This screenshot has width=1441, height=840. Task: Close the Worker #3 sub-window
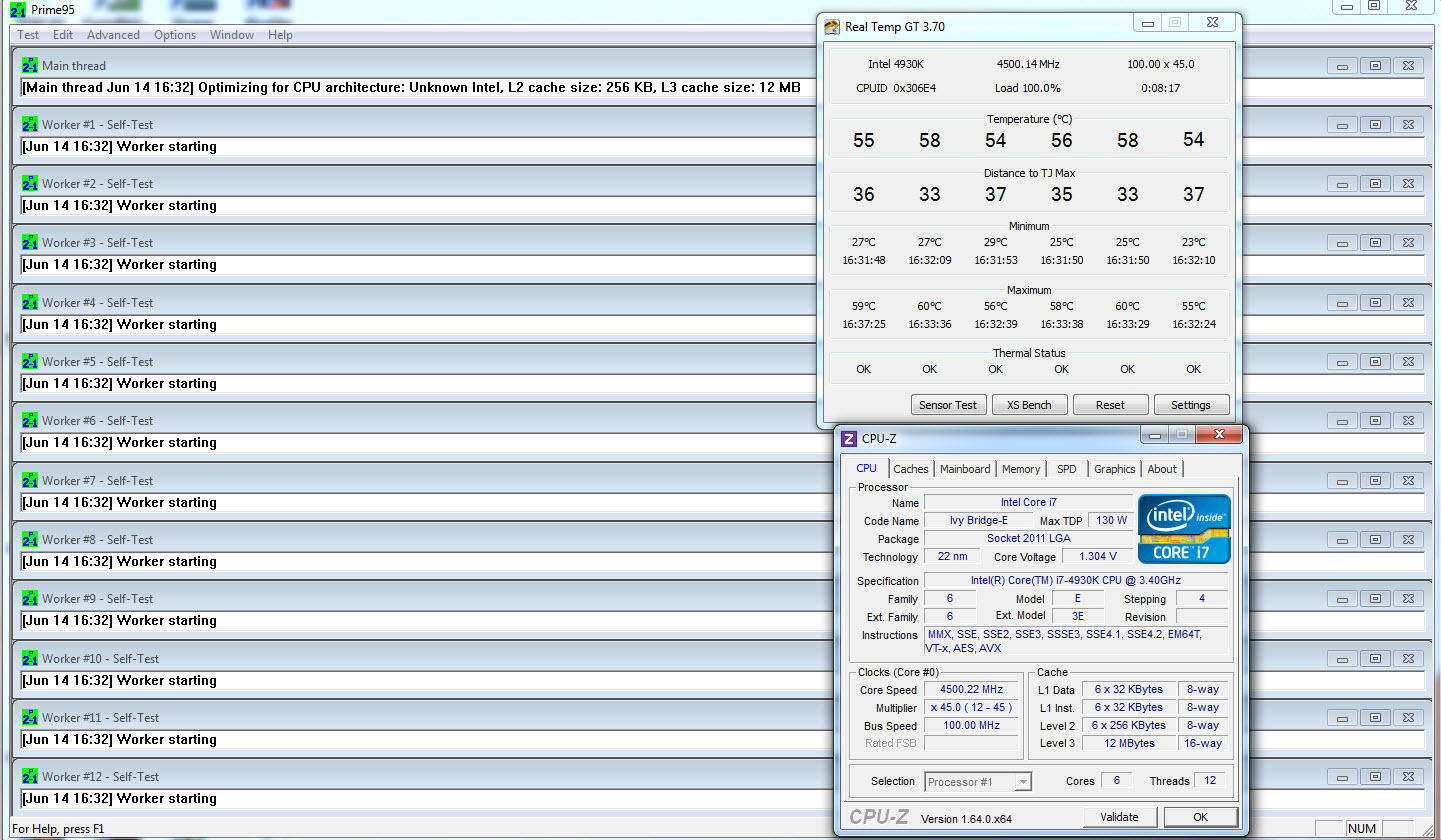[1408, 243]
